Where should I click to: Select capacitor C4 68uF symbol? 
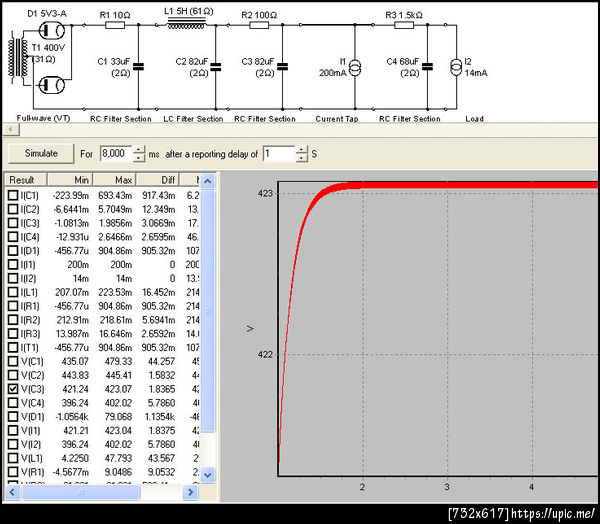click(x=427, y=67)
